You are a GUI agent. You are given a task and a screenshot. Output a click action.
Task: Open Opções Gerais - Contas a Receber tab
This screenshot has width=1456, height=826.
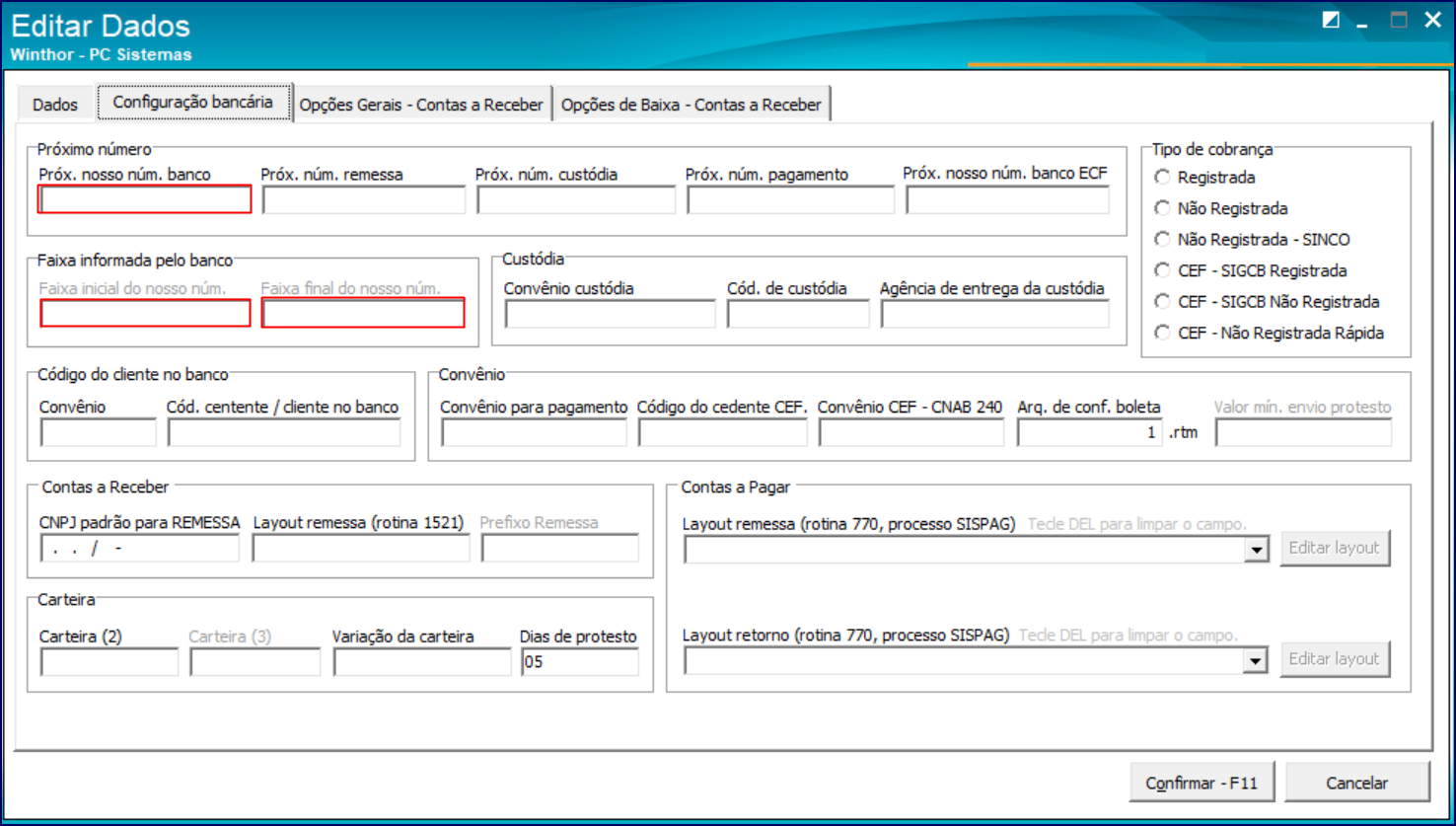pos(421,105)
